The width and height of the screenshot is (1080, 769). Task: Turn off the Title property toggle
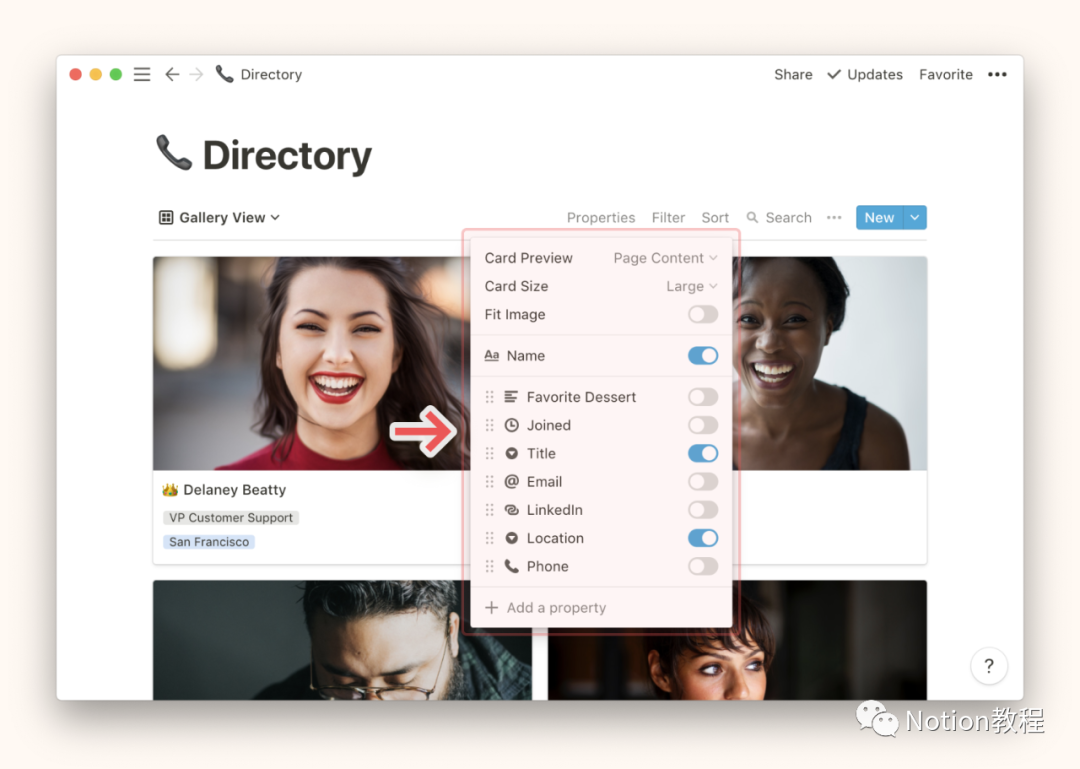(x=702, y=454)
